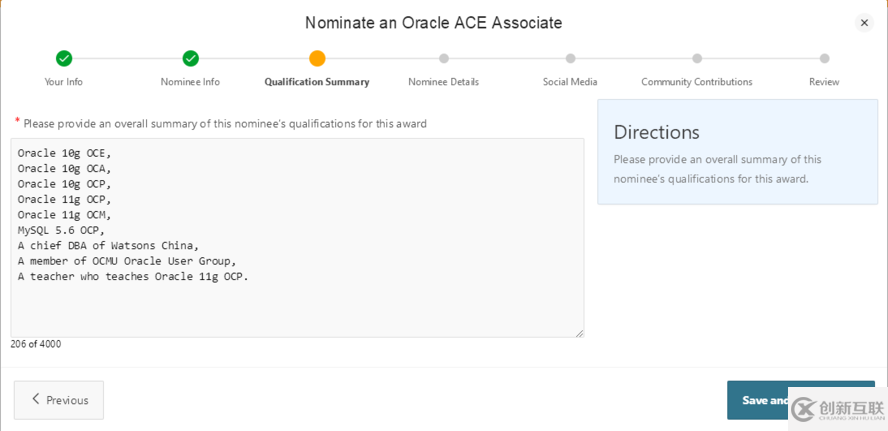Click the line 'MySQL 5.6 OCP,'
The width and height of the screenshot is (888, 431).
click(61, 231)
